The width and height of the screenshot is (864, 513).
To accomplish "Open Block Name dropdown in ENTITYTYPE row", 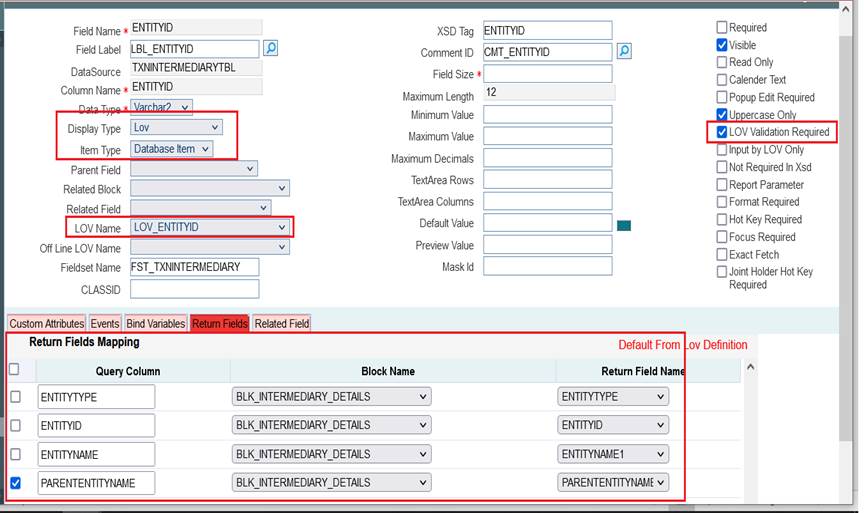I will coord(332,397).
